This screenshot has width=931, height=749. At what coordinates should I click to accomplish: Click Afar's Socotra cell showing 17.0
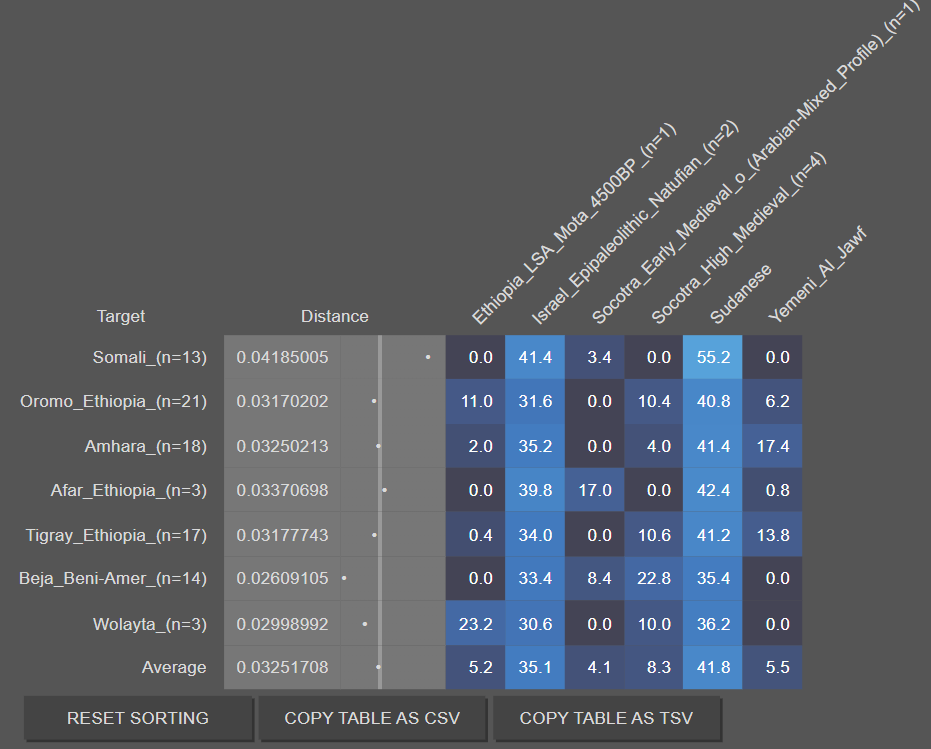594,490
